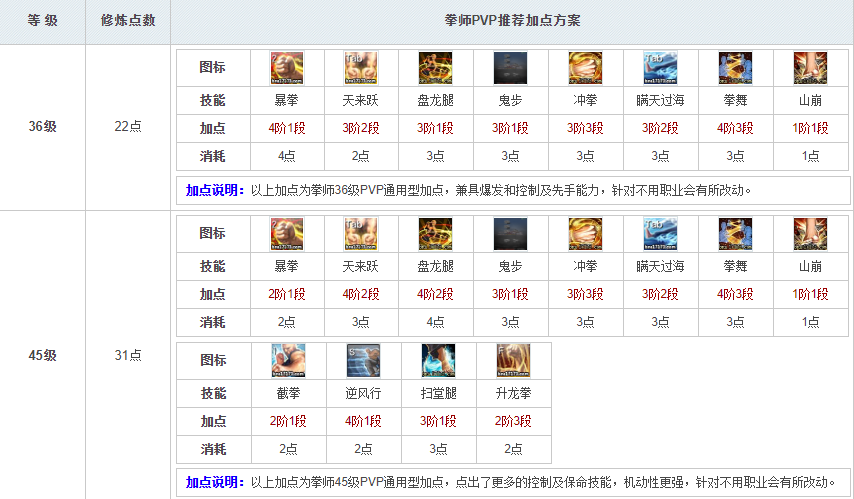854x499 pixels.
Task: Click 3阶1段 value under 扫堂腿
Action: pyautogui.click(x=438, y=421)
